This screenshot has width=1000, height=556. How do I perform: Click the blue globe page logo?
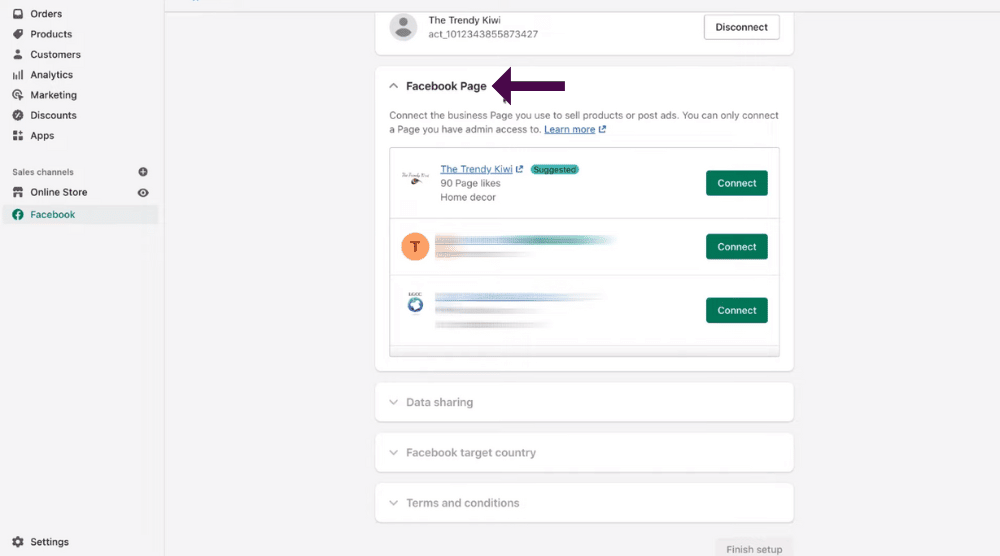[x=415, y=303]
